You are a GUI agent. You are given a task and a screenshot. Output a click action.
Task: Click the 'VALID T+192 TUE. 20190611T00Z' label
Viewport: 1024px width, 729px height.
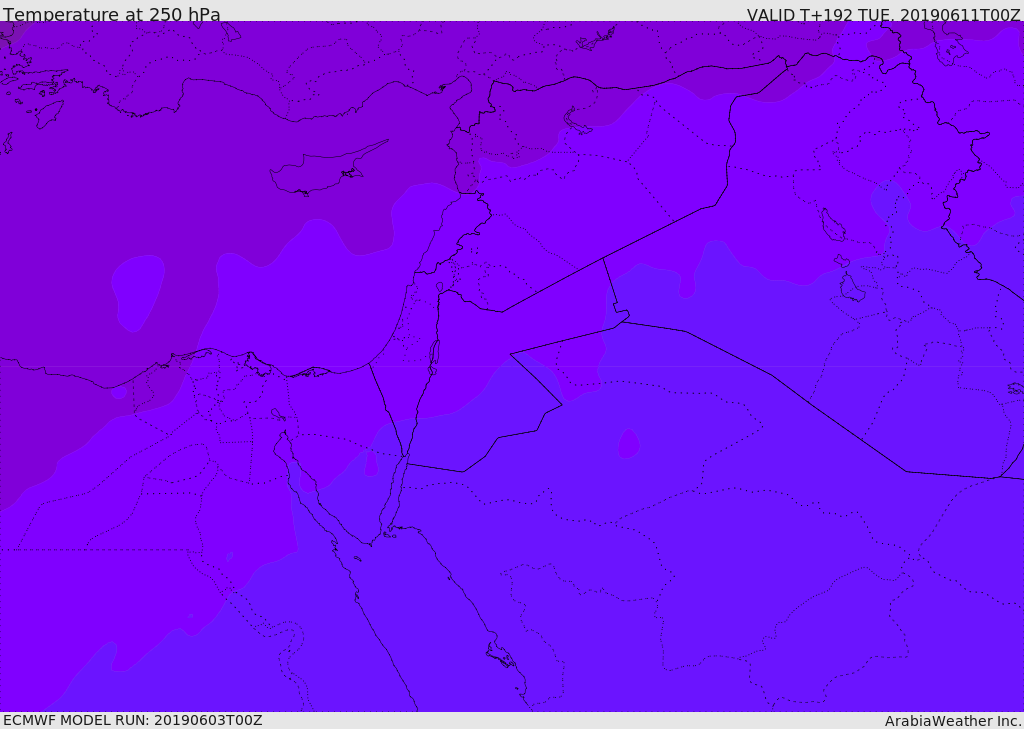pos(884,15)
